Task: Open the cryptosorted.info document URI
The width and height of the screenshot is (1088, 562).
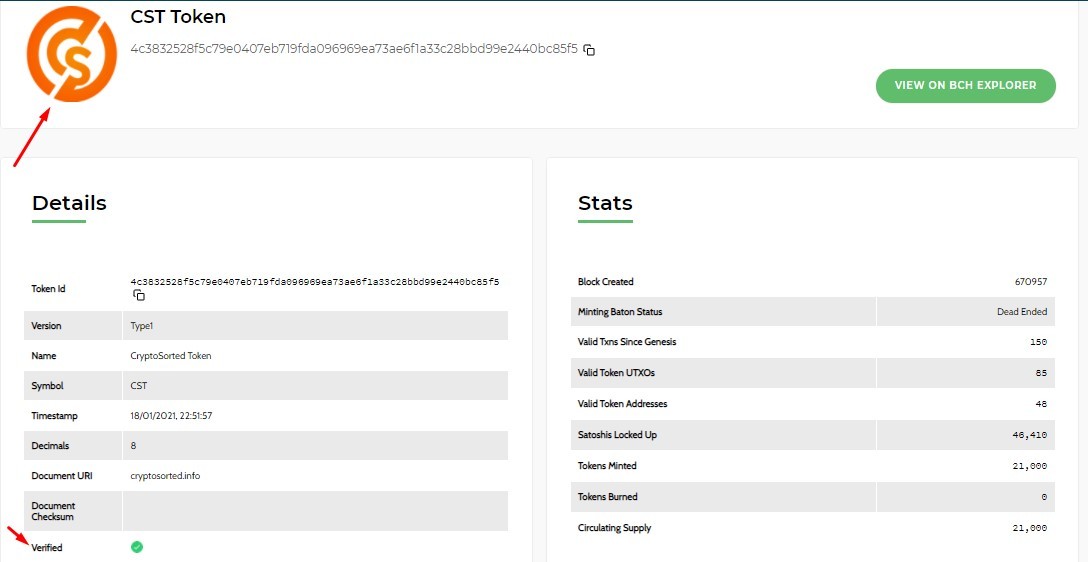Action: 165,476
